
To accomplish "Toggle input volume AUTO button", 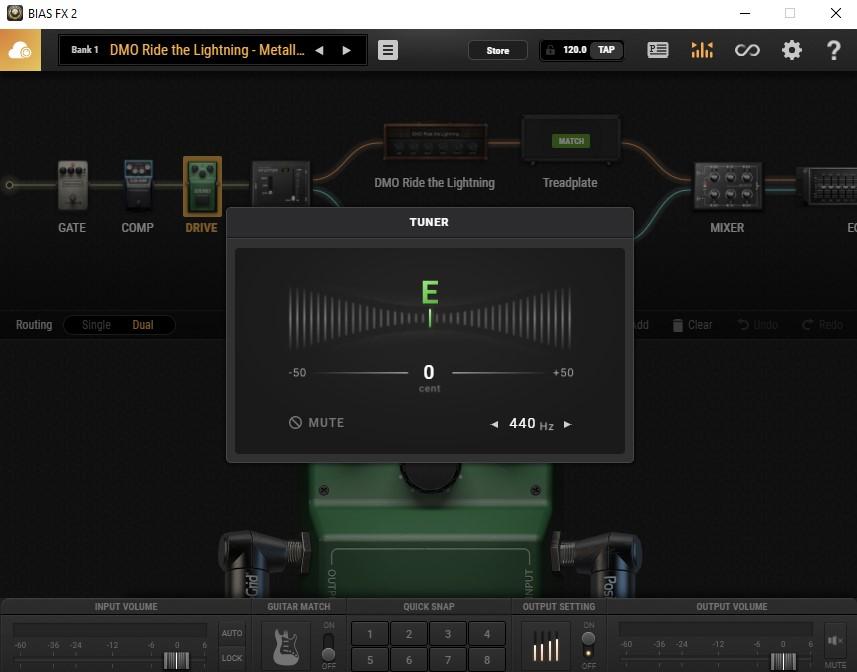I will 232,633.
